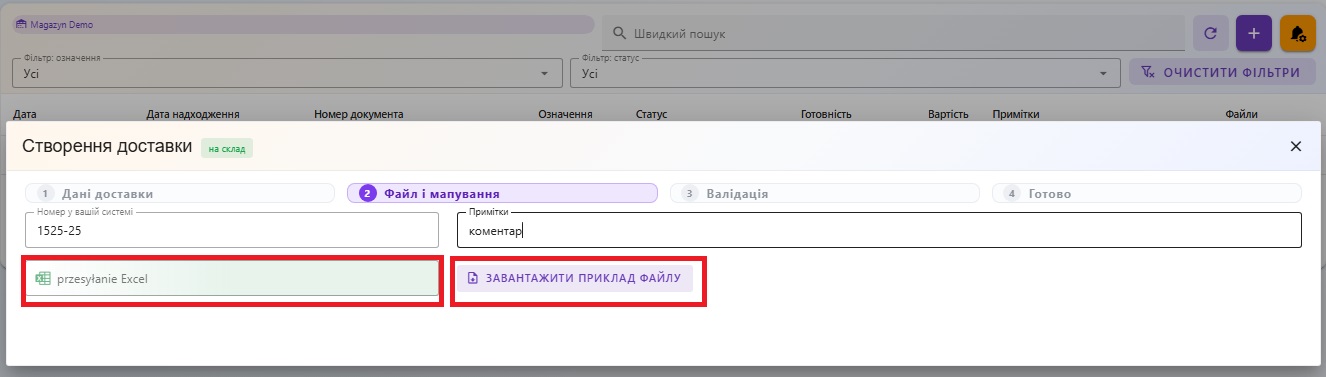Click Очистити фільтри button

pyautogui.click(x=1222, y=73)
